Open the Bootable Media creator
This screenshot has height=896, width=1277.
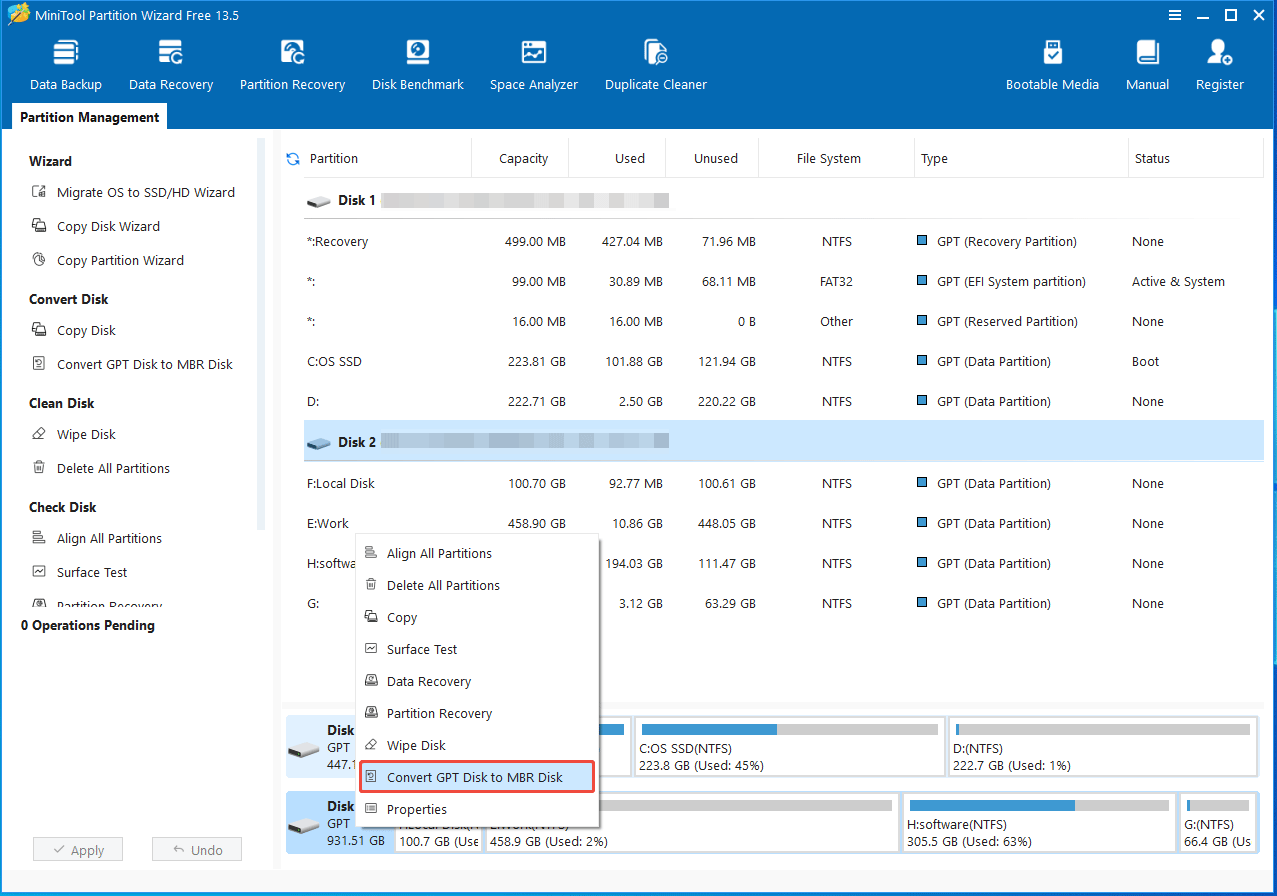[1052, 62]
